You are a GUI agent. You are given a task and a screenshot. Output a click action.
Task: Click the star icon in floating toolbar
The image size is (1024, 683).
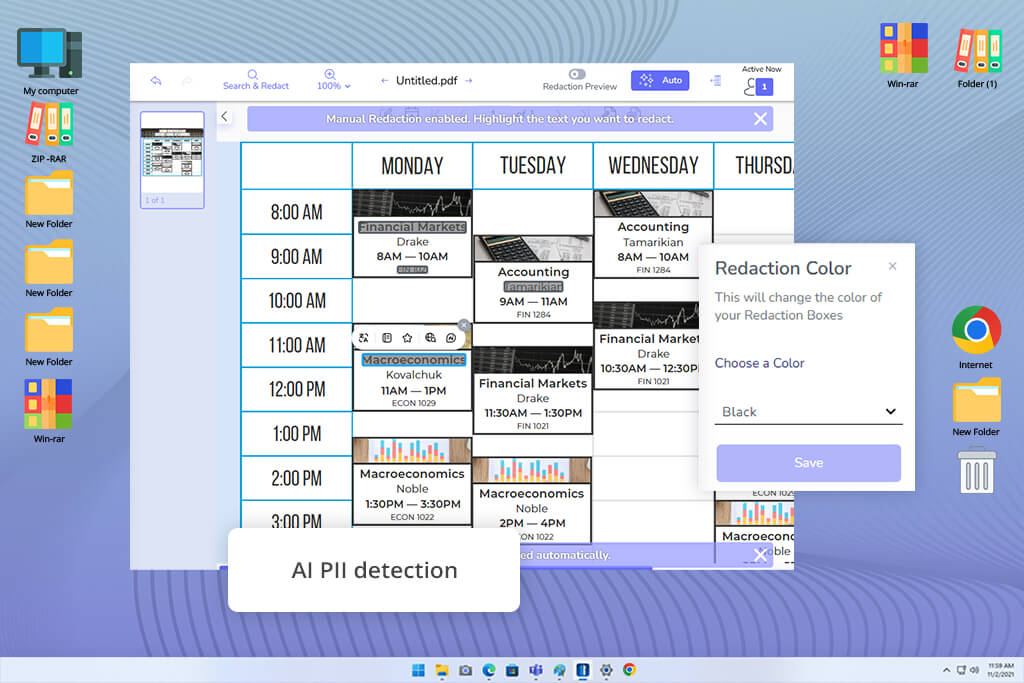coord(408,338)
